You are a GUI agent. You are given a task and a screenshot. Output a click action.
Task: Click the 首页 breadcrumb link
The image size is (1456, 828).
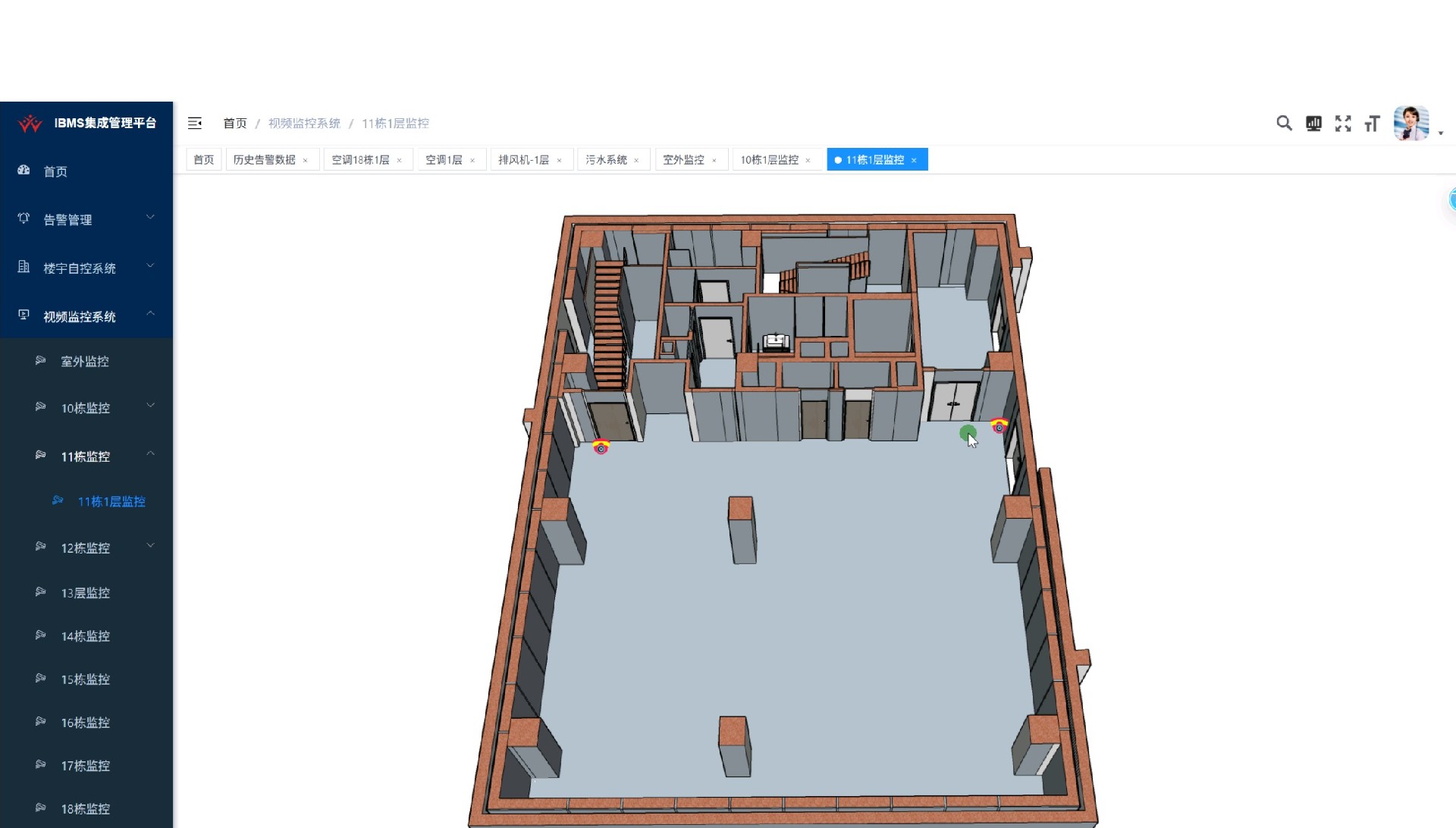pyautogui.click(x=234, y=123)
